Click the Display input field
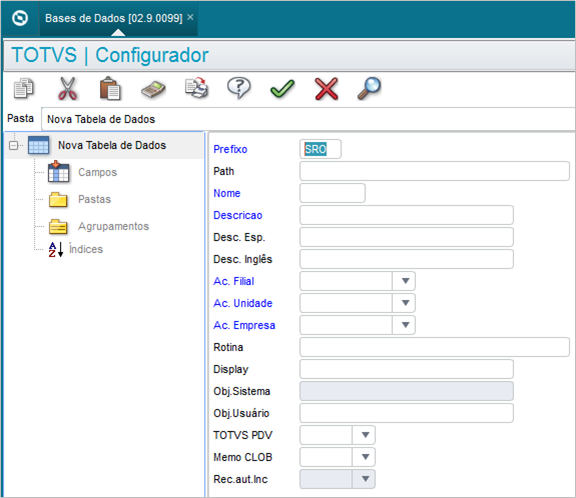 [x=407, y=369]
